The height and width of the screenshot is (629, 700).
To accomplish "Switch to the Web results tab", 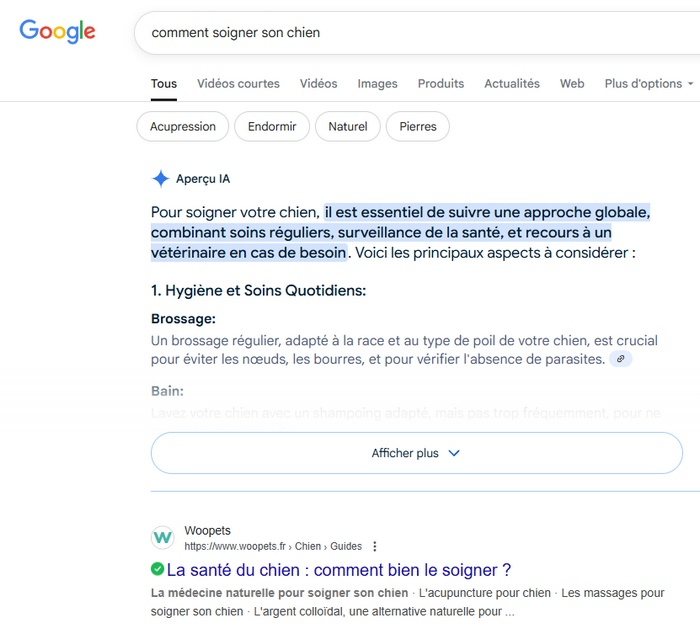I will tap(572, 84).
